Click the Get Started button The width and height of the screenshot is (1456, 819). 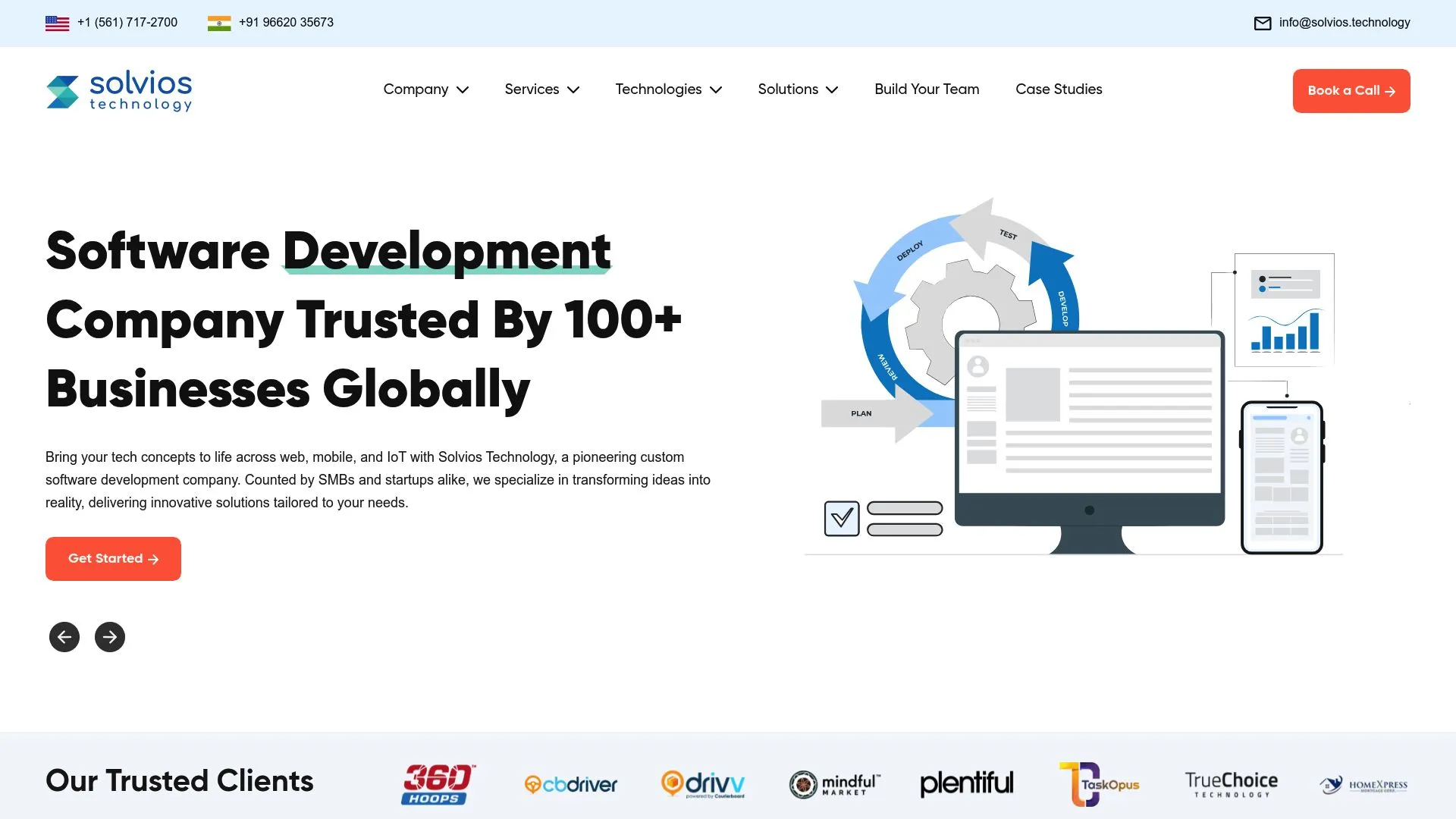tap(113, 559)
